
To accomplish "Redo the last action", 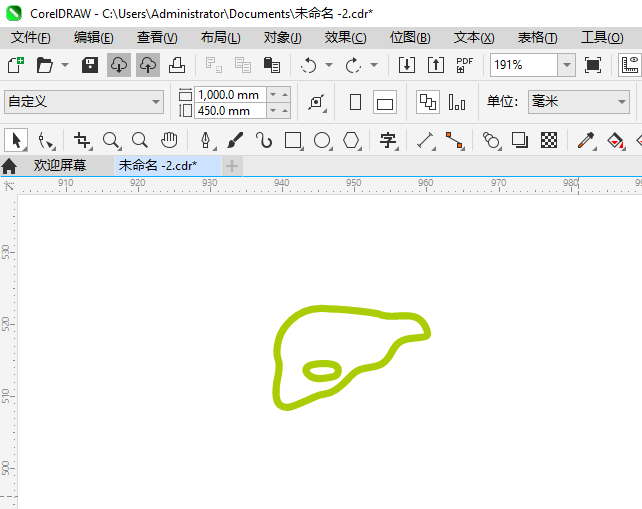I will tap(353, 65).
